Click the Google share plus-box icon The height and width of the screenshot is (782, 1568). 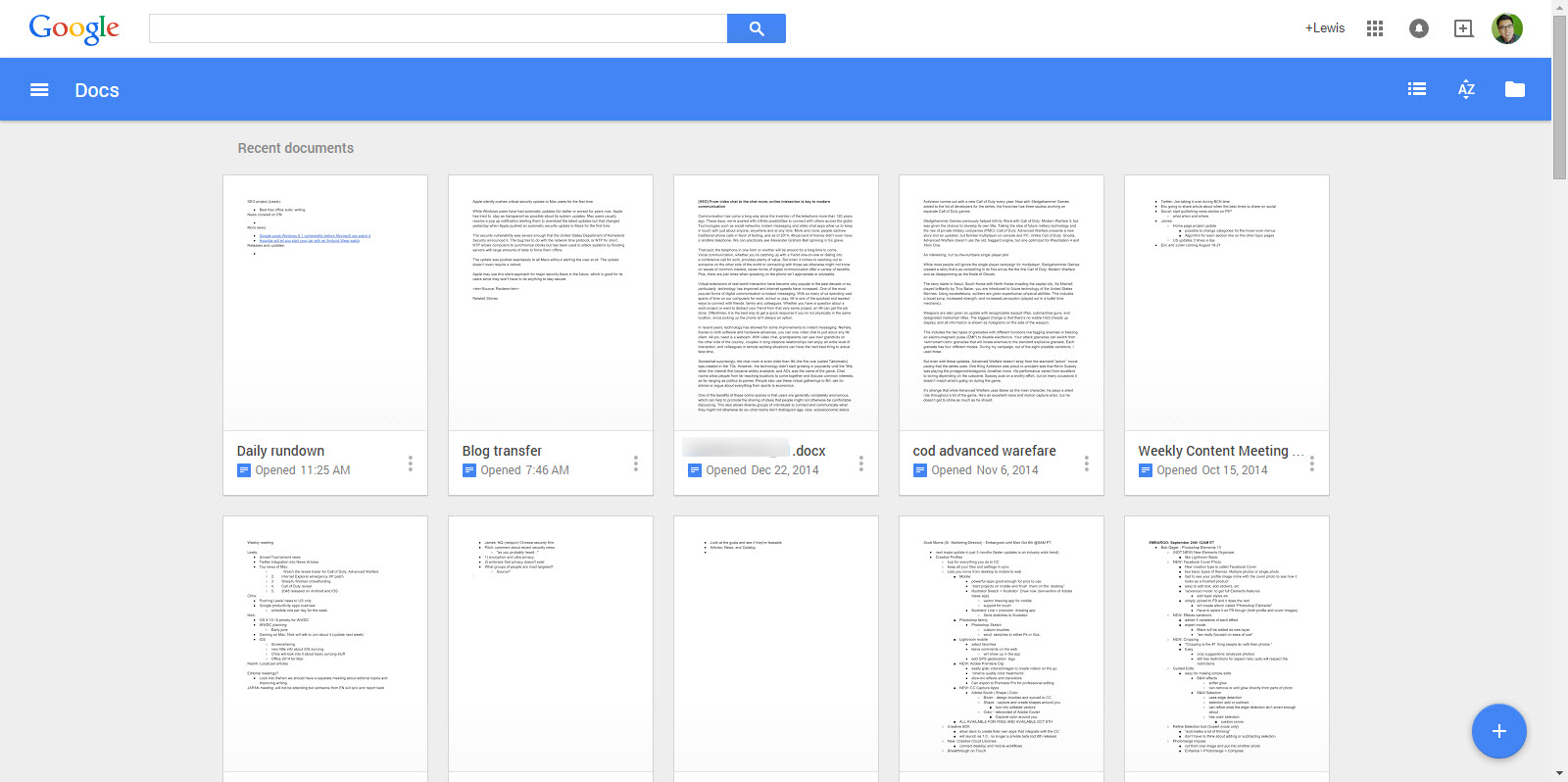pyautogui.click(x=1463, y=28)
